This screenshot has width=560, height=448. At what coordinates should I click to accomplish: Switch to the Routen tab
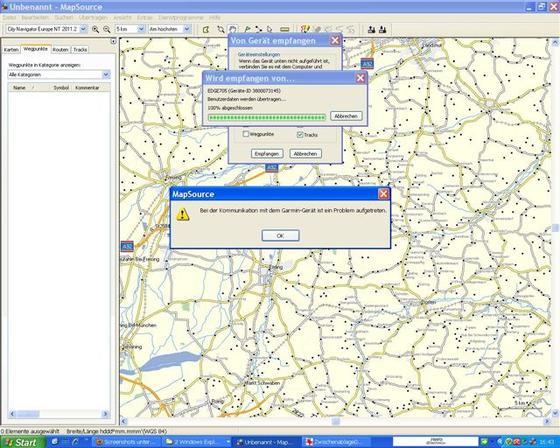click(60, 50)
